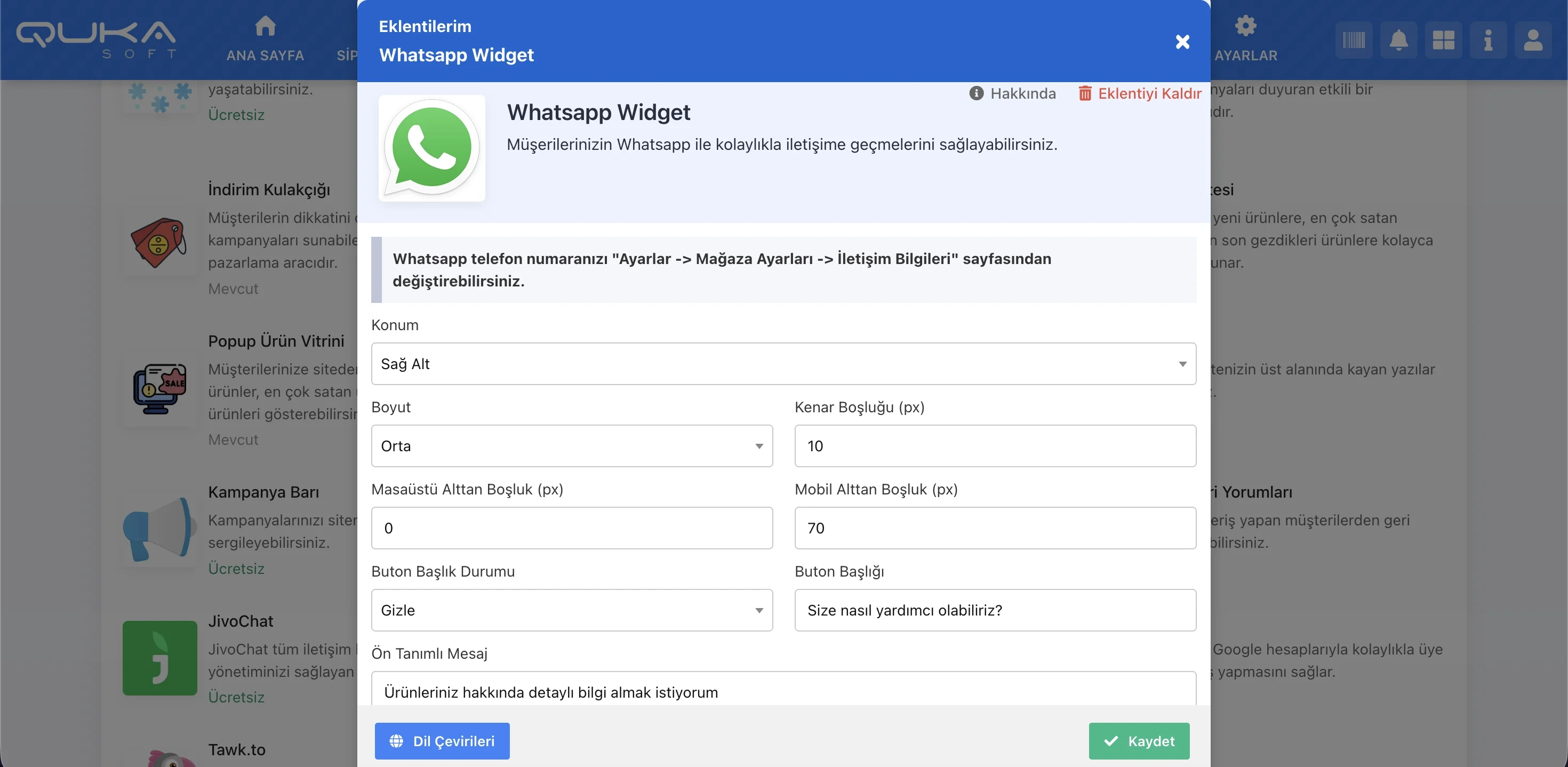Click the info icon in top bar
The width and height of the screenshot is (1568, 767).
click(1487, 41)
